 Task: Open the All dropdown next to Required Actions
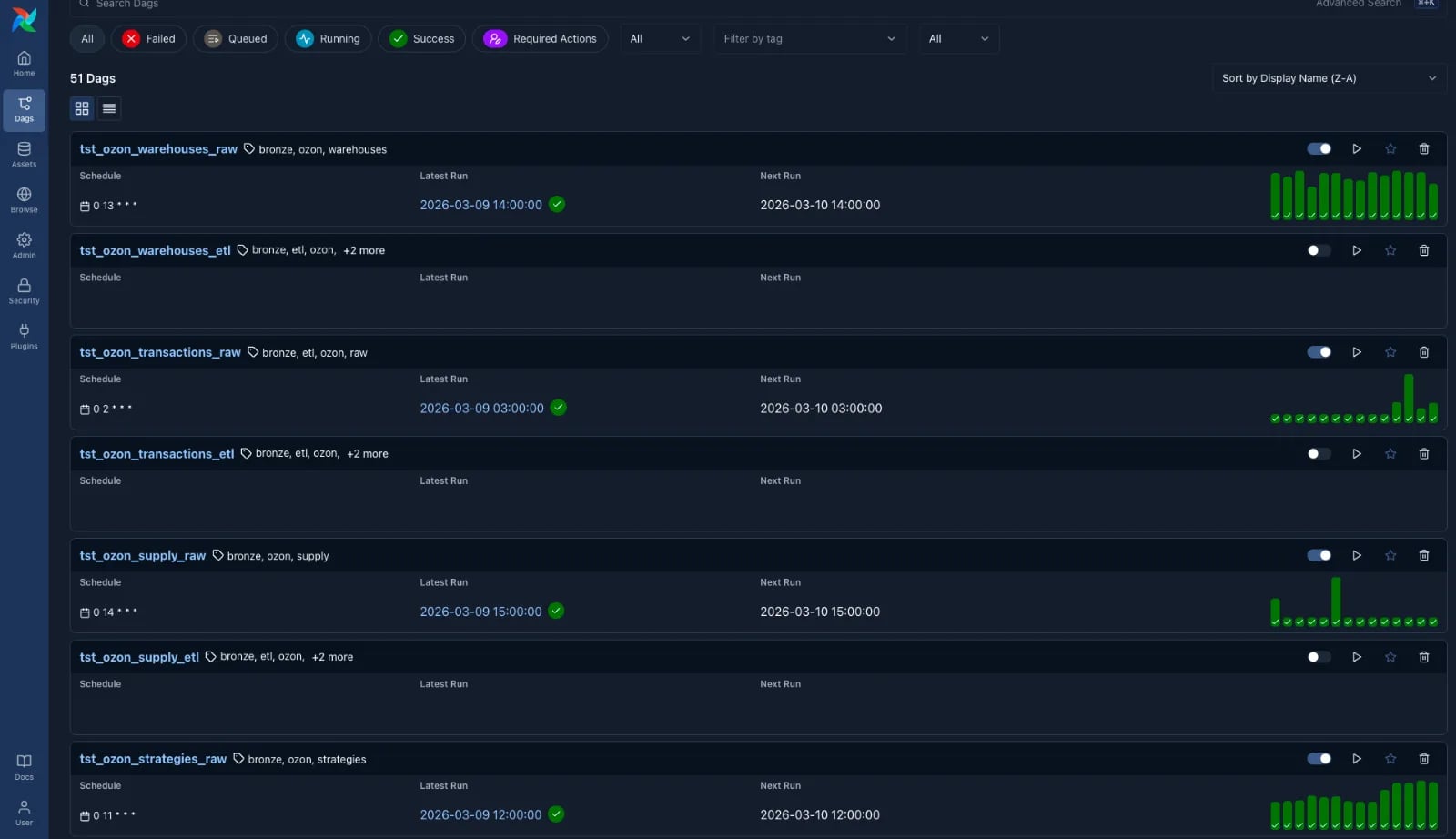pyautogui.click(x=661, y=39)
